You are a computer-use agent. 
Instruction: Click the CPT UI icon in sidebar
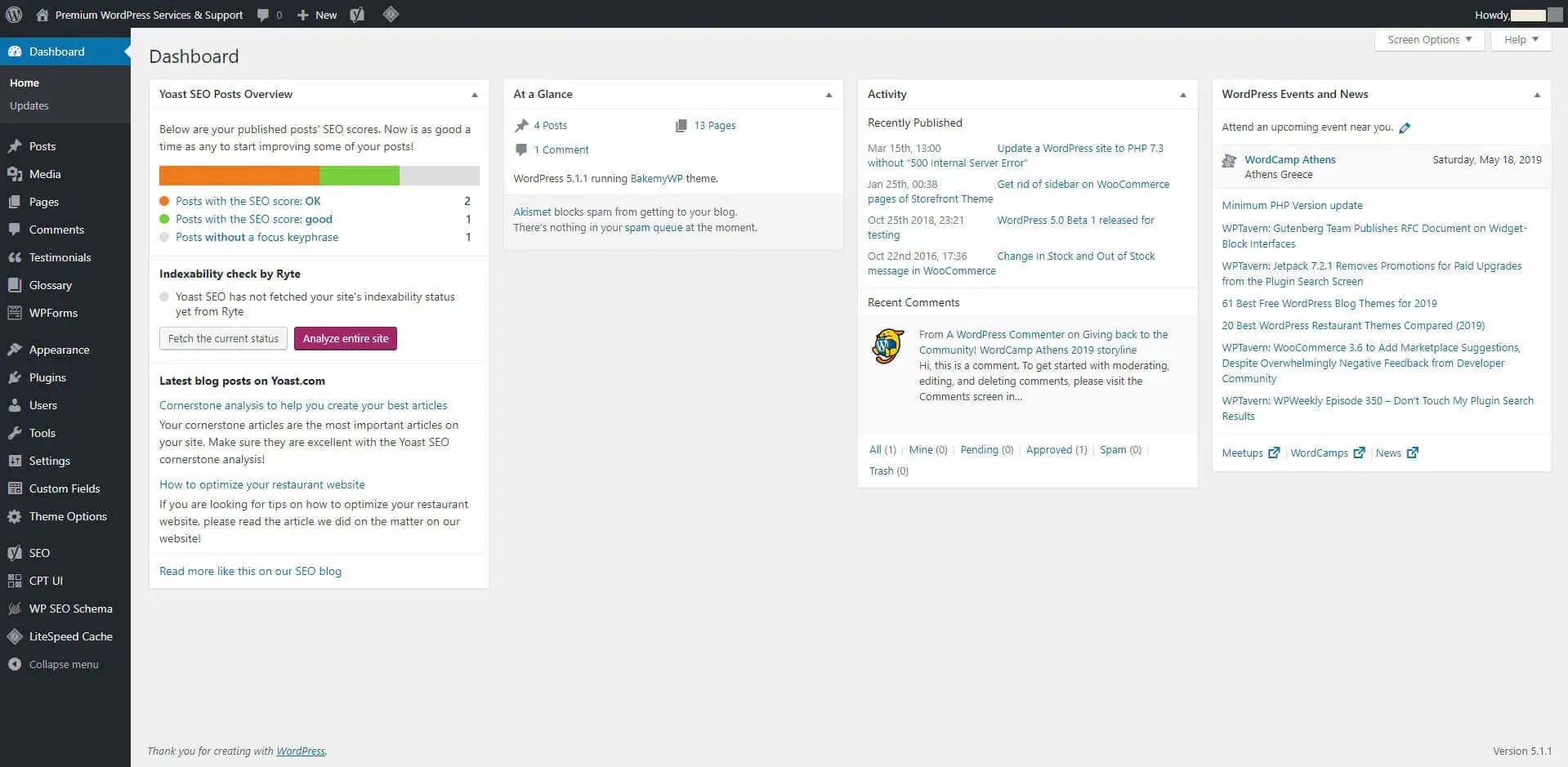pyautogui.click(x=15, y=581)
